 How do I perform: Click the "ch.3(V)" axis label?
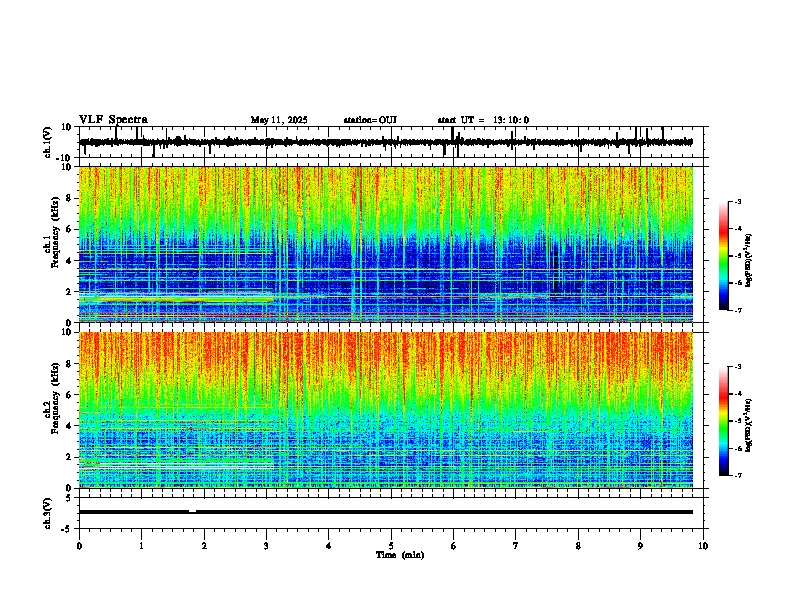click(x=48, y=513)
